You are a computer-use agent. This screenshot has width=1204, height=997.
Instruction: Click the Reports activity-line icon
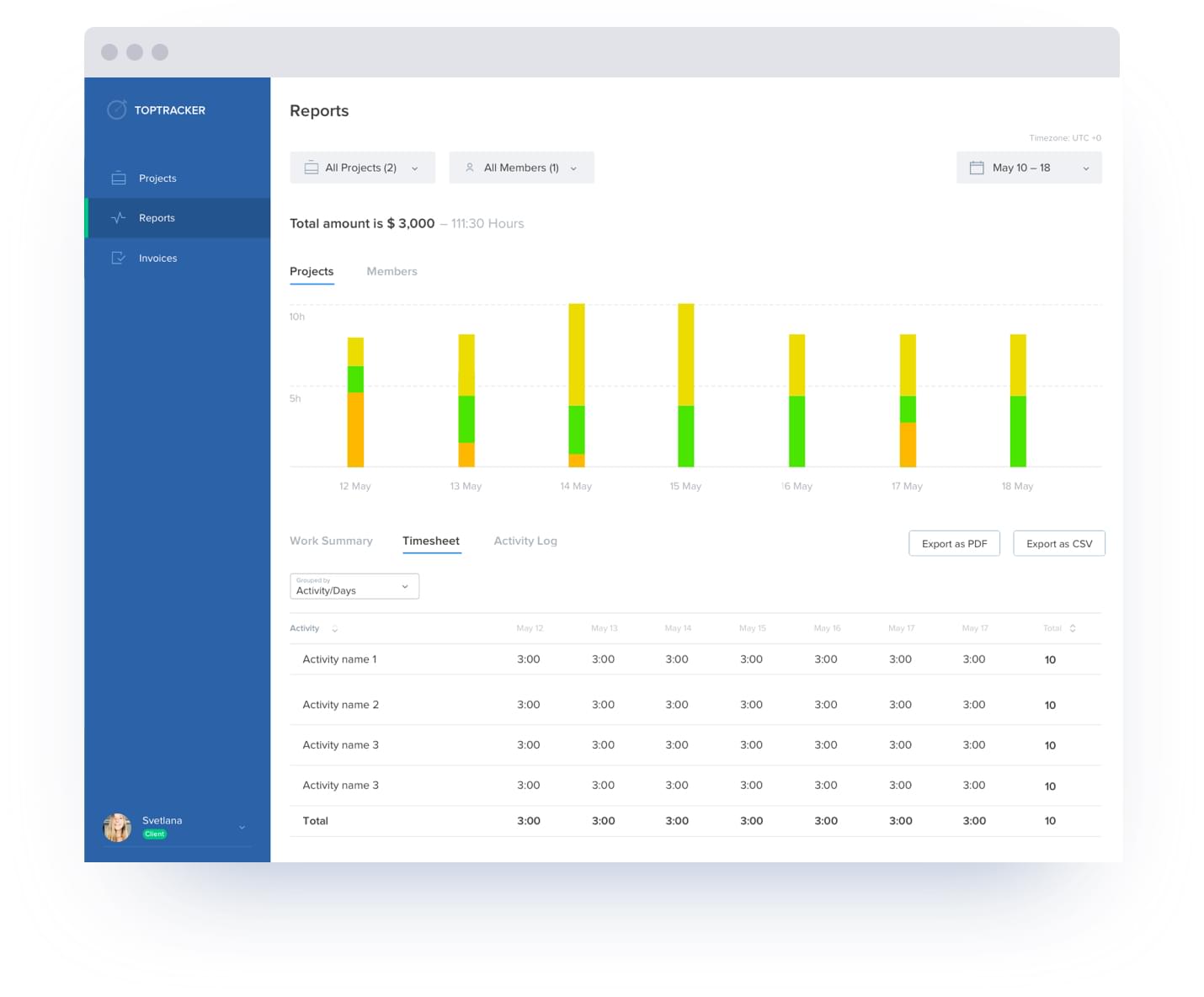coord(119,217)
